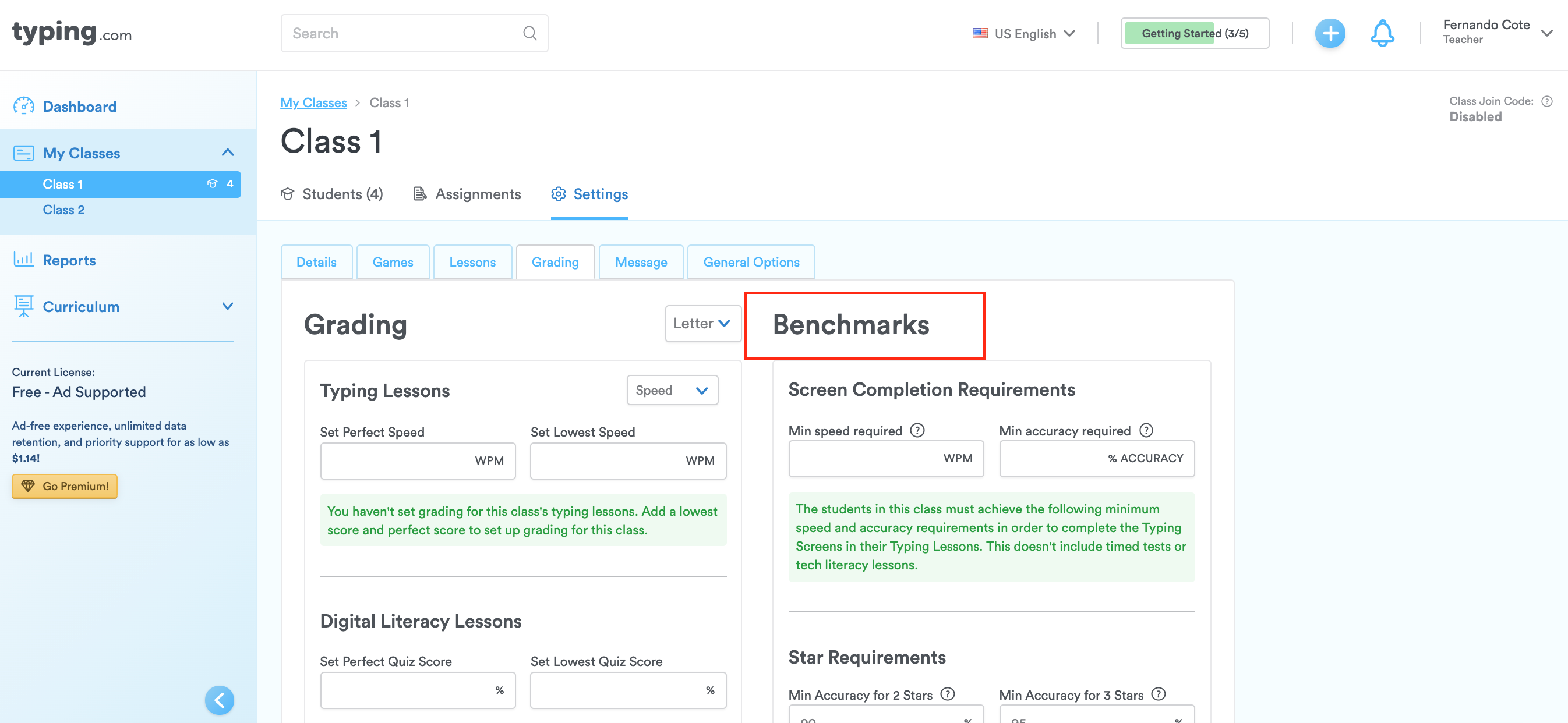Open the notifications bell
The width and height of the screenshot is (1568, 723).
point(1383,33)
